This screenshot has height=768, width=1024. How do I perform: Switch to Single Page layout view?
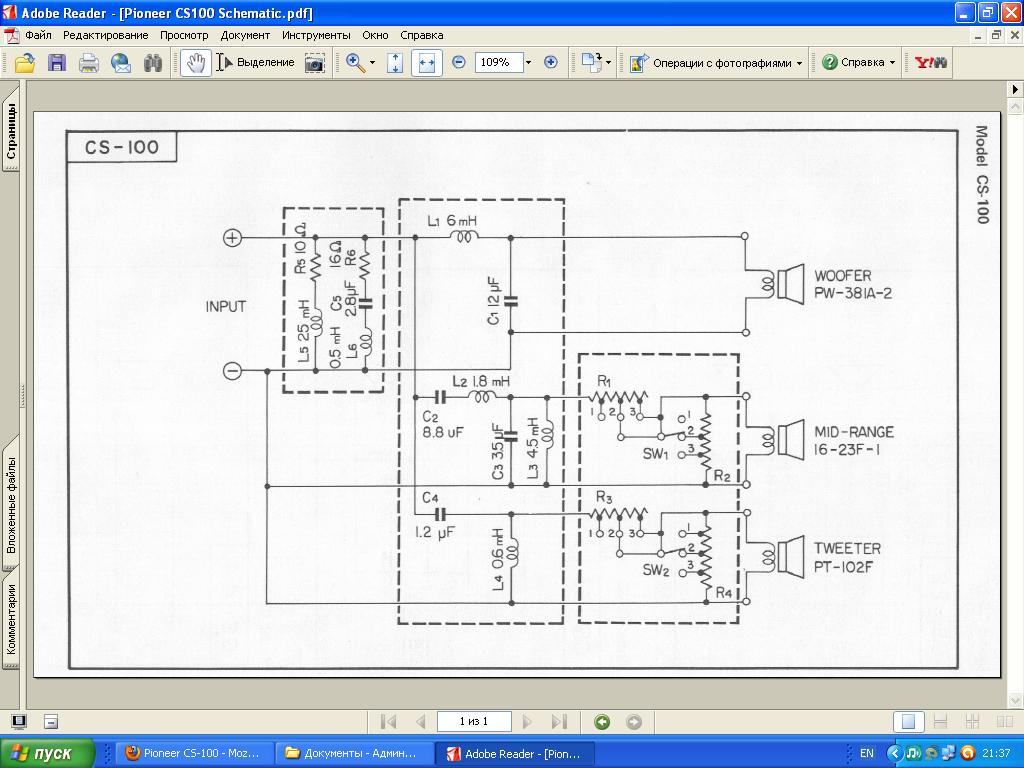tap(908, 721)
